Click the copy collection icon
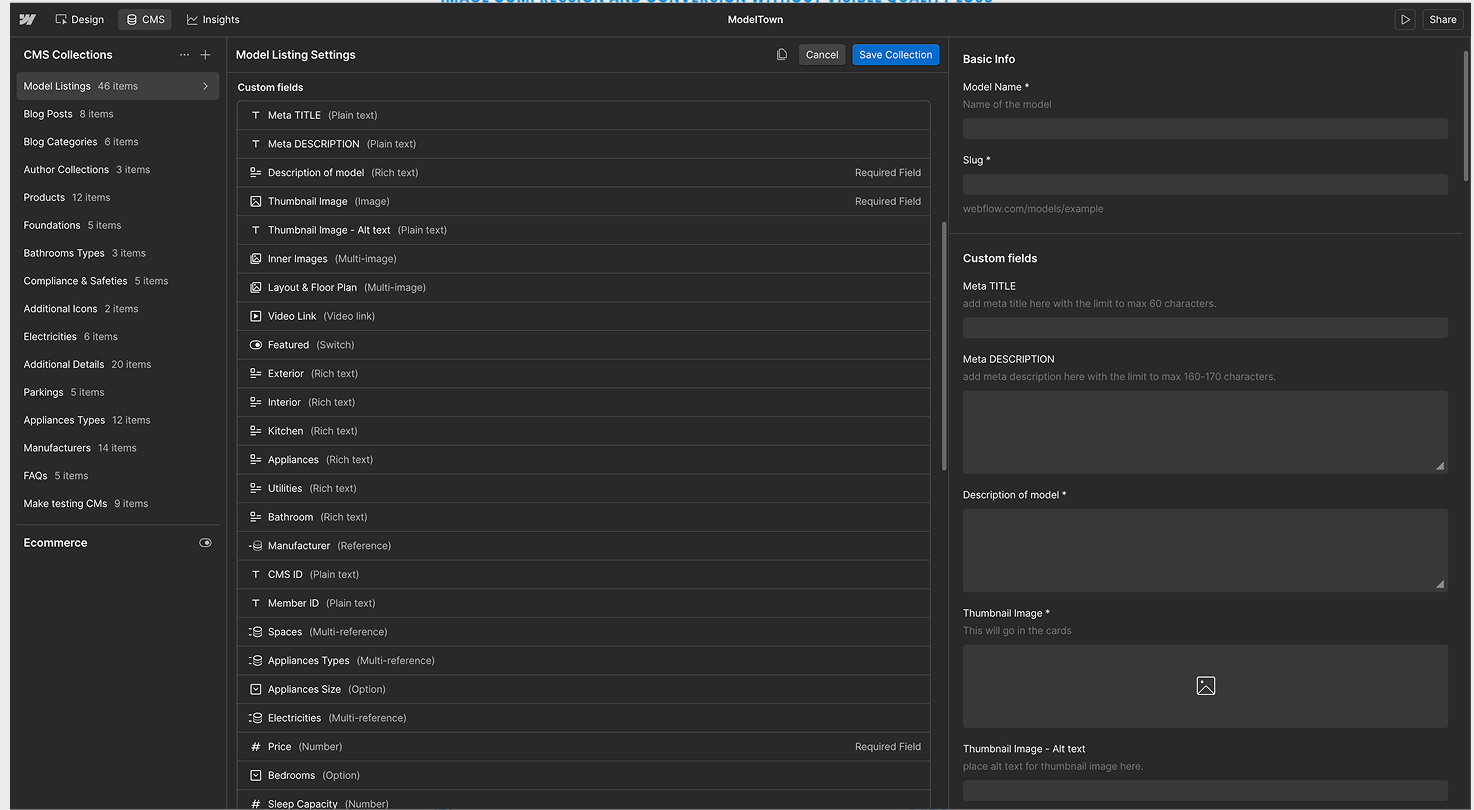Viewport: 1474px width, 810px height. [782, 55]
